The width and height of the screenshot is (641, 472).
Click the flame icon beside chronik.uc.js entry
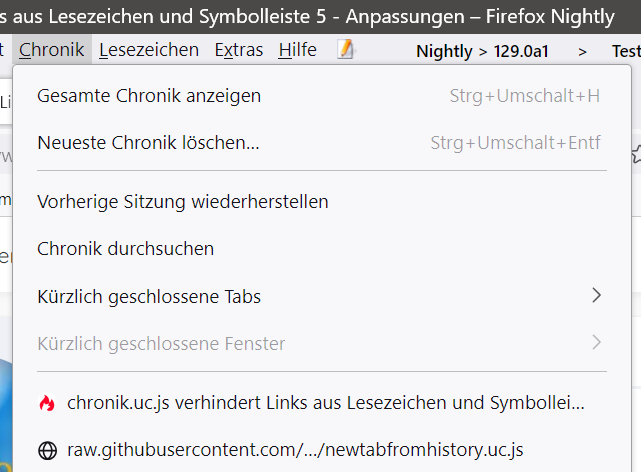pos(47,403)
